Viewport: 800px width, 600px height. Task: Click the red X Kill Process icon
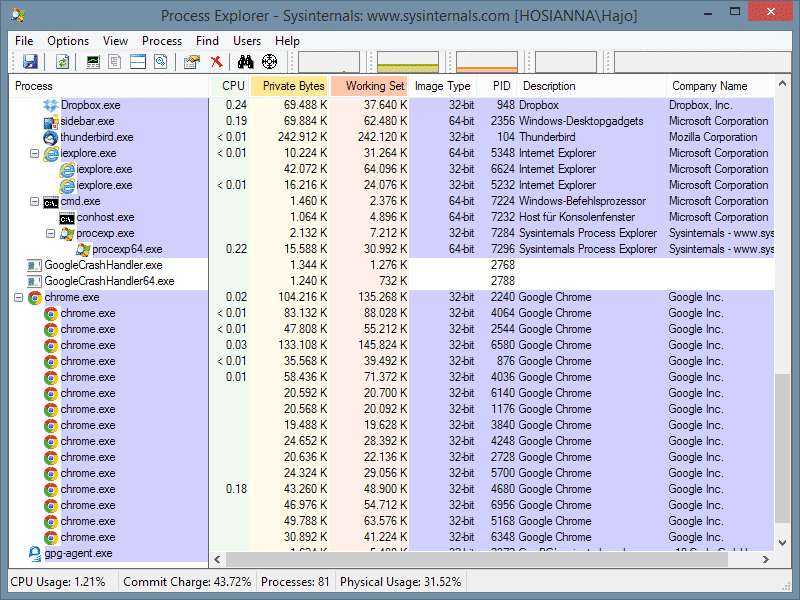217,62
